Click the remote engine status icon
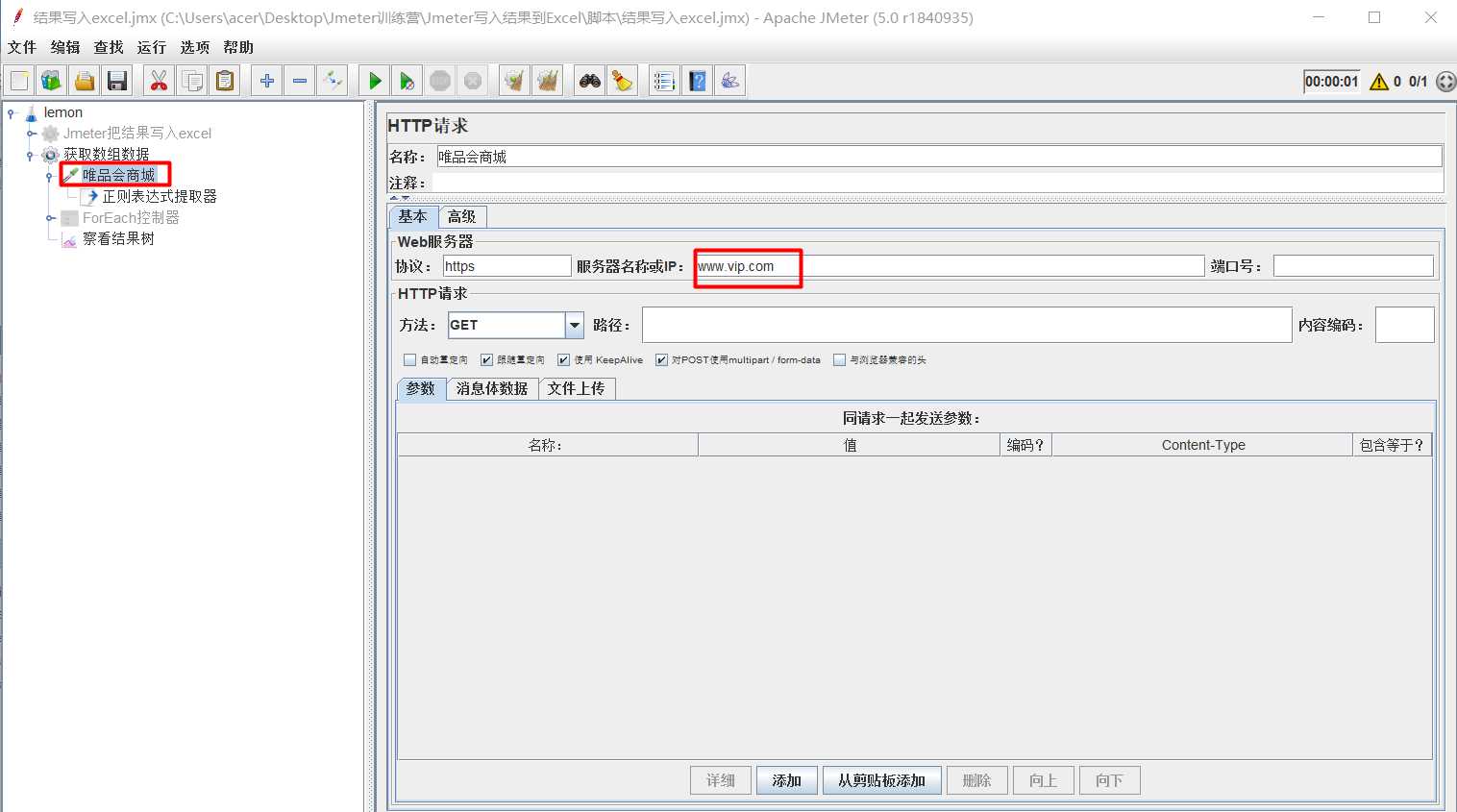 point(1445,82)
